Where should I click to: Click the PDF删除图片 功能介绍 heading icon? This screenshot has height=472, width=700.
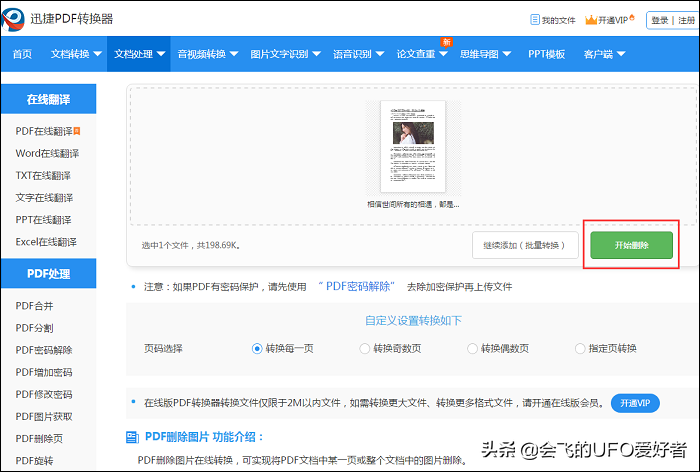pos(132,437)
